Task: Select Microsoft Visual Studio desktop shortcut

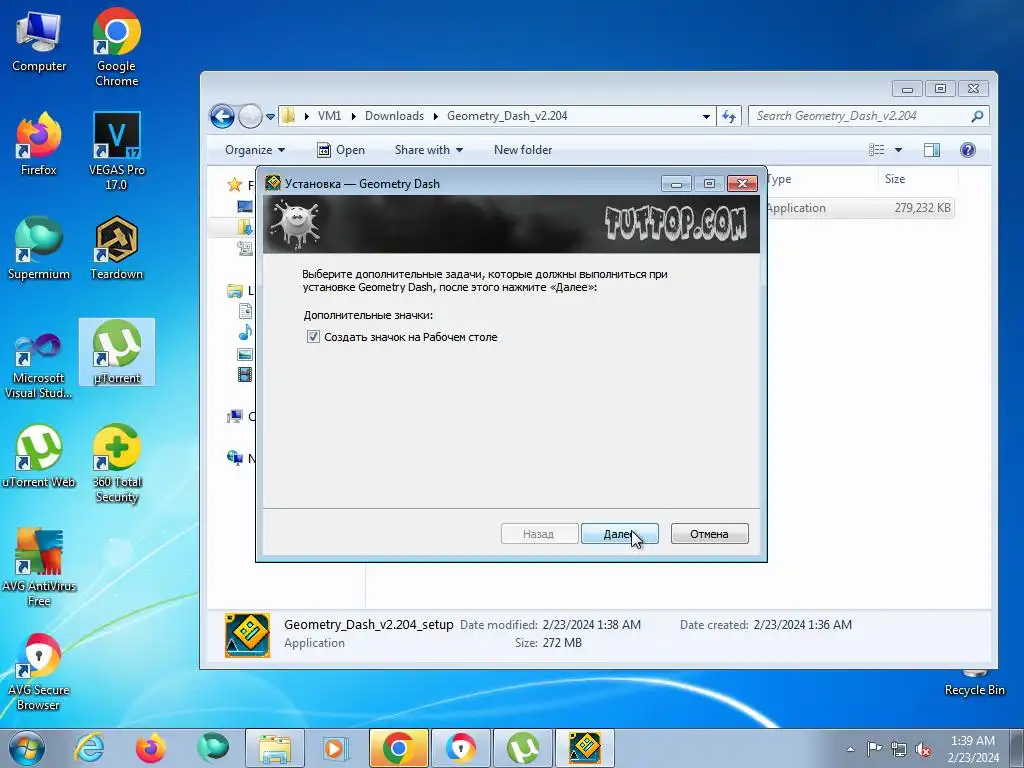Action: point(39,366)
